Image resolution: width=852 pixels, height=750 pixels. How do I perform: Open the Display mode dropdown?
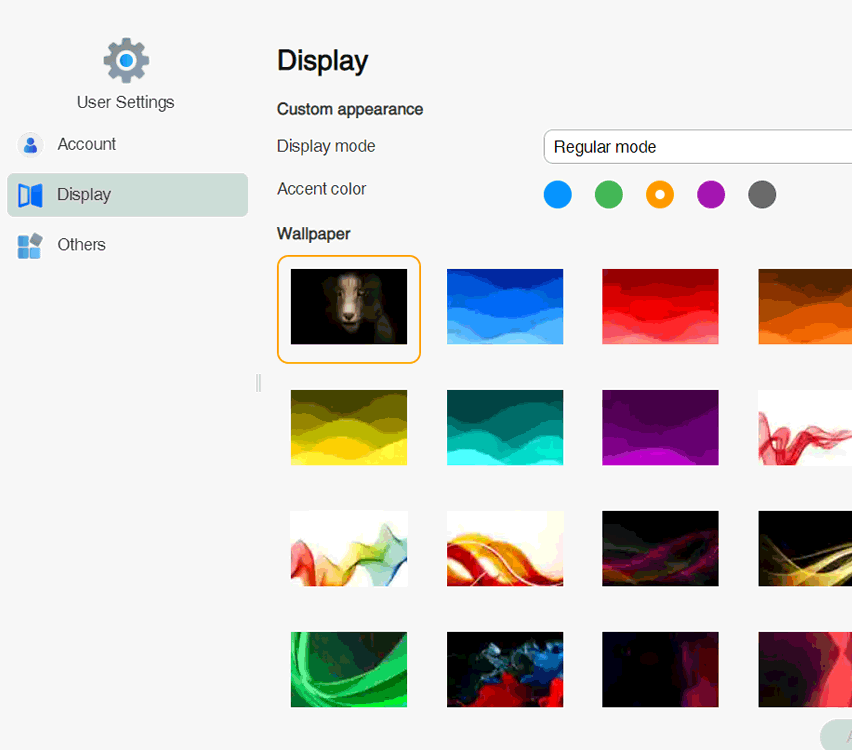click(697, 147)
